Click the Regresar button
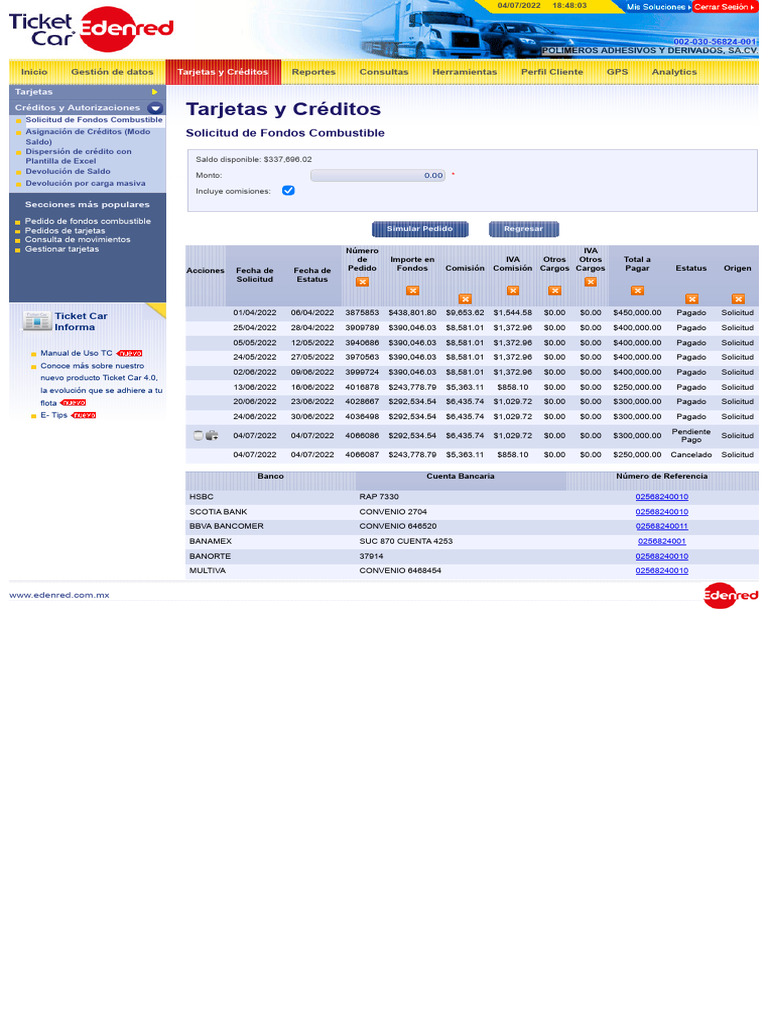768x1024 pixels. (x=524, y=229)
